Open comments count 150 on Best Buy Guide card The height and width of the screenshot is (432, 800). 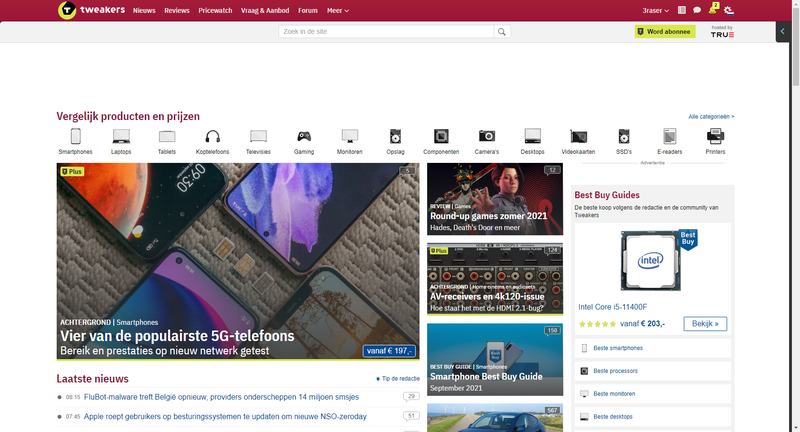click(x=552, y=331)
